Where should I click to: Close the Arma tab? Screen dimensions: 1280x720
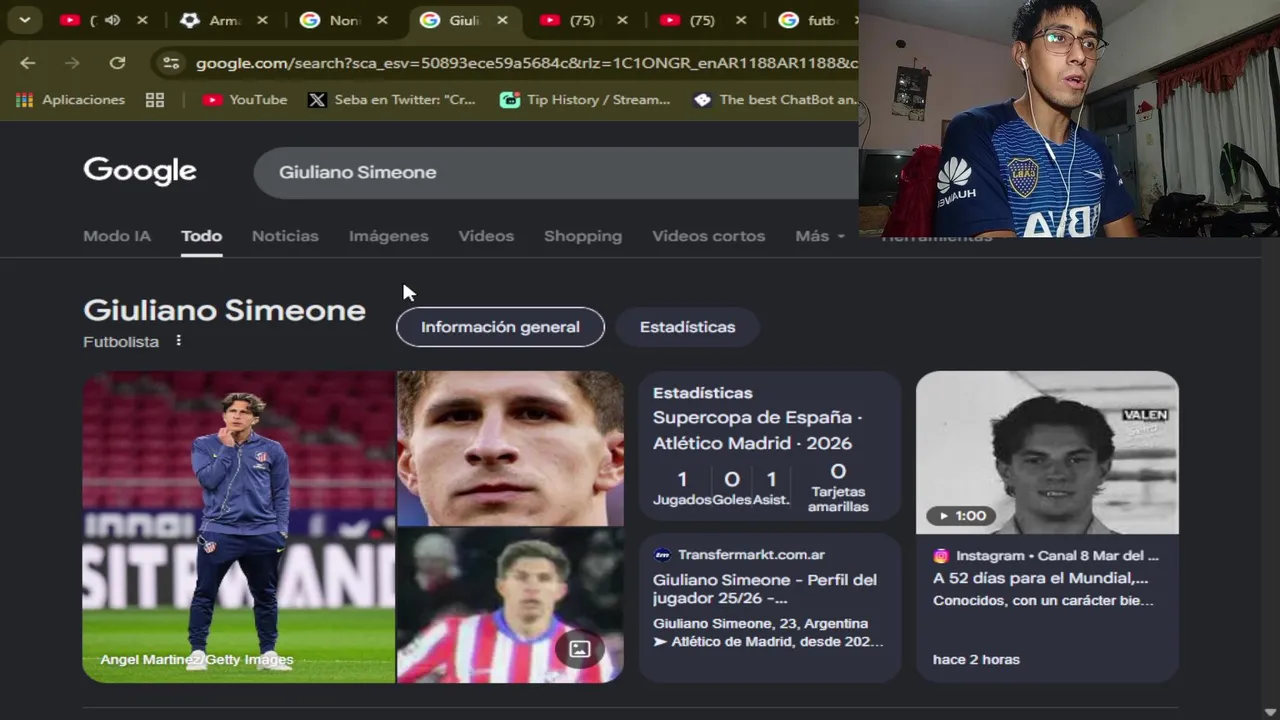262,20
